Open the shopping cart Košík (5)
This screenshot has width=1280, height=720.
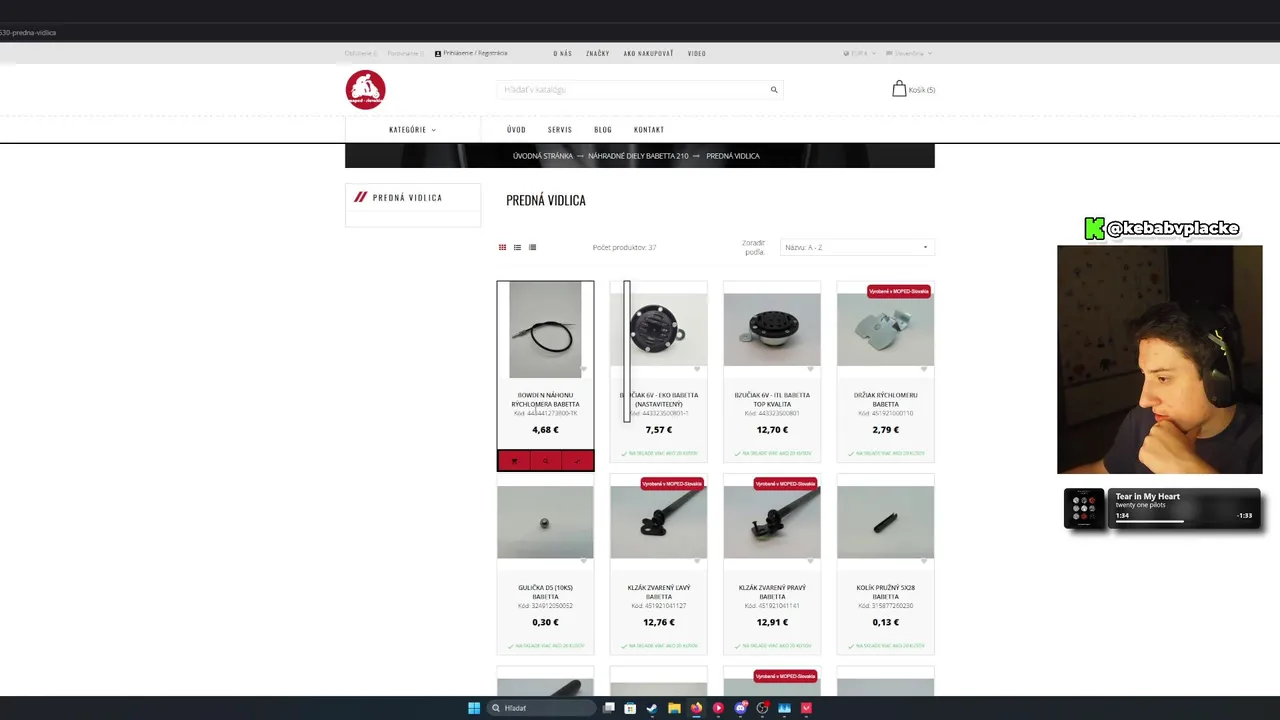pos(913,90)
